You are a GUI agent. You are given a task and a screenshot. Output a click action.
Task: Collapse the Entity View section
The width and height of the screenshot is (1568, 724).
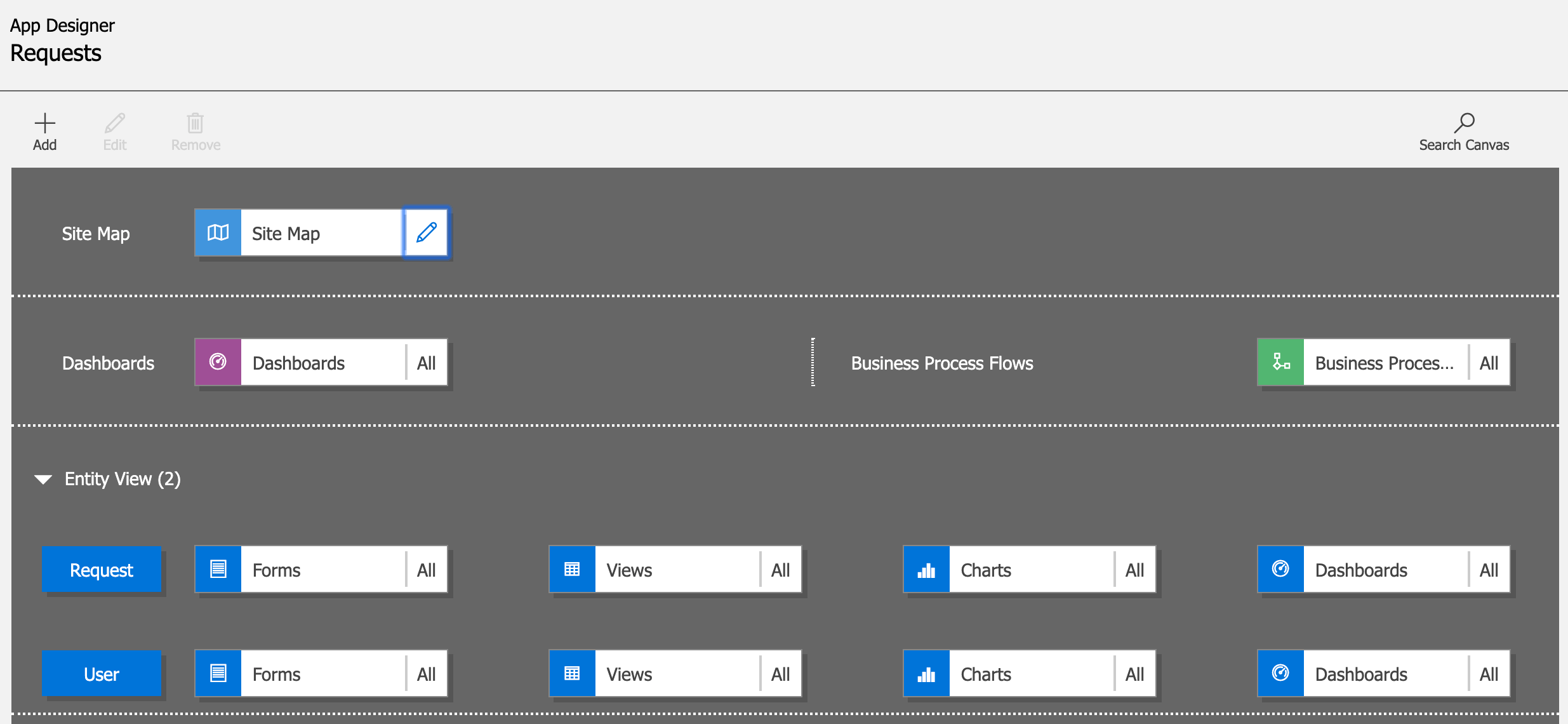coord(43,479)
